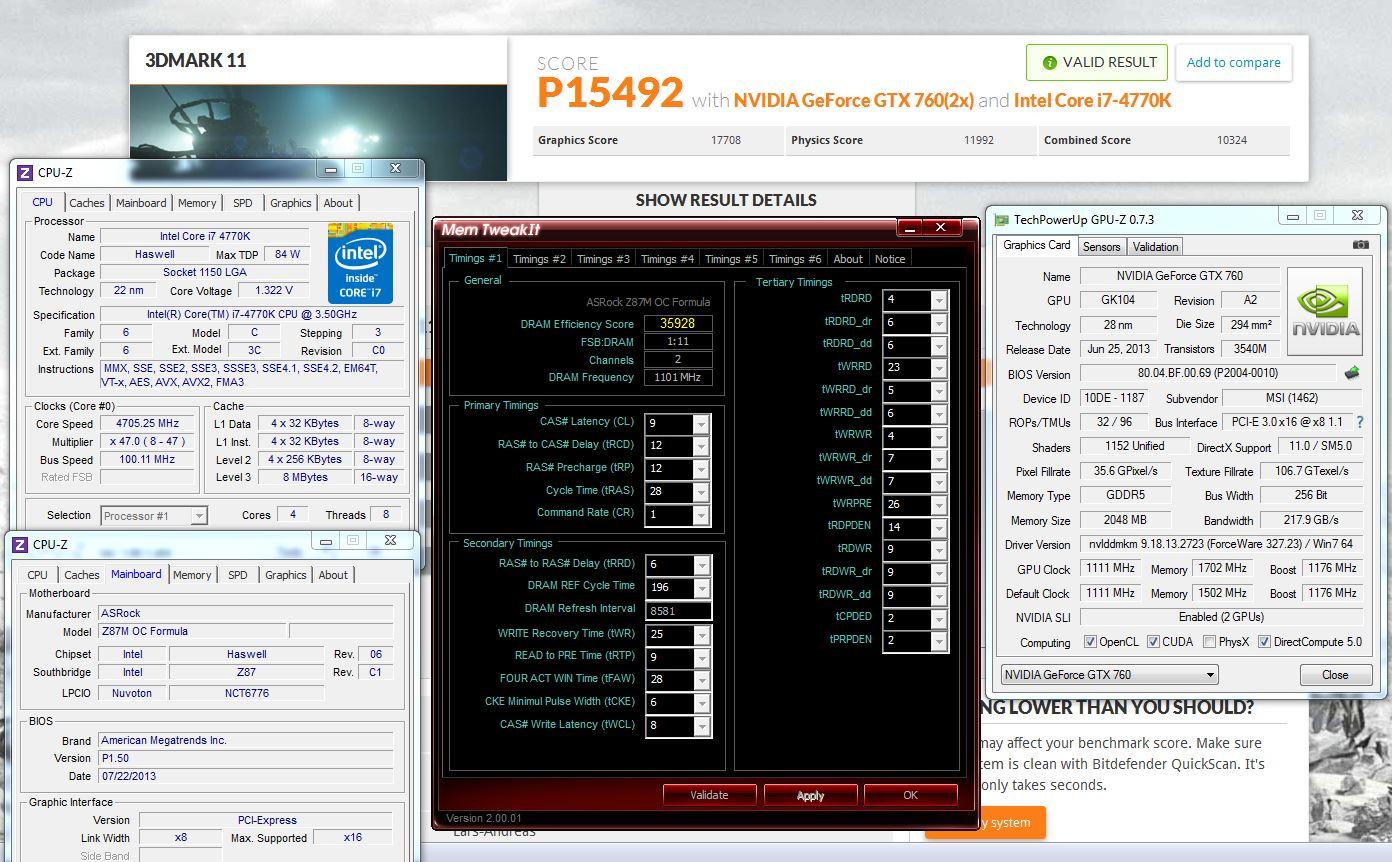Open the RAS# Precharge (tRP) dropdown
The width and height of the screenshot is (1392, 862).
point(701,469)
